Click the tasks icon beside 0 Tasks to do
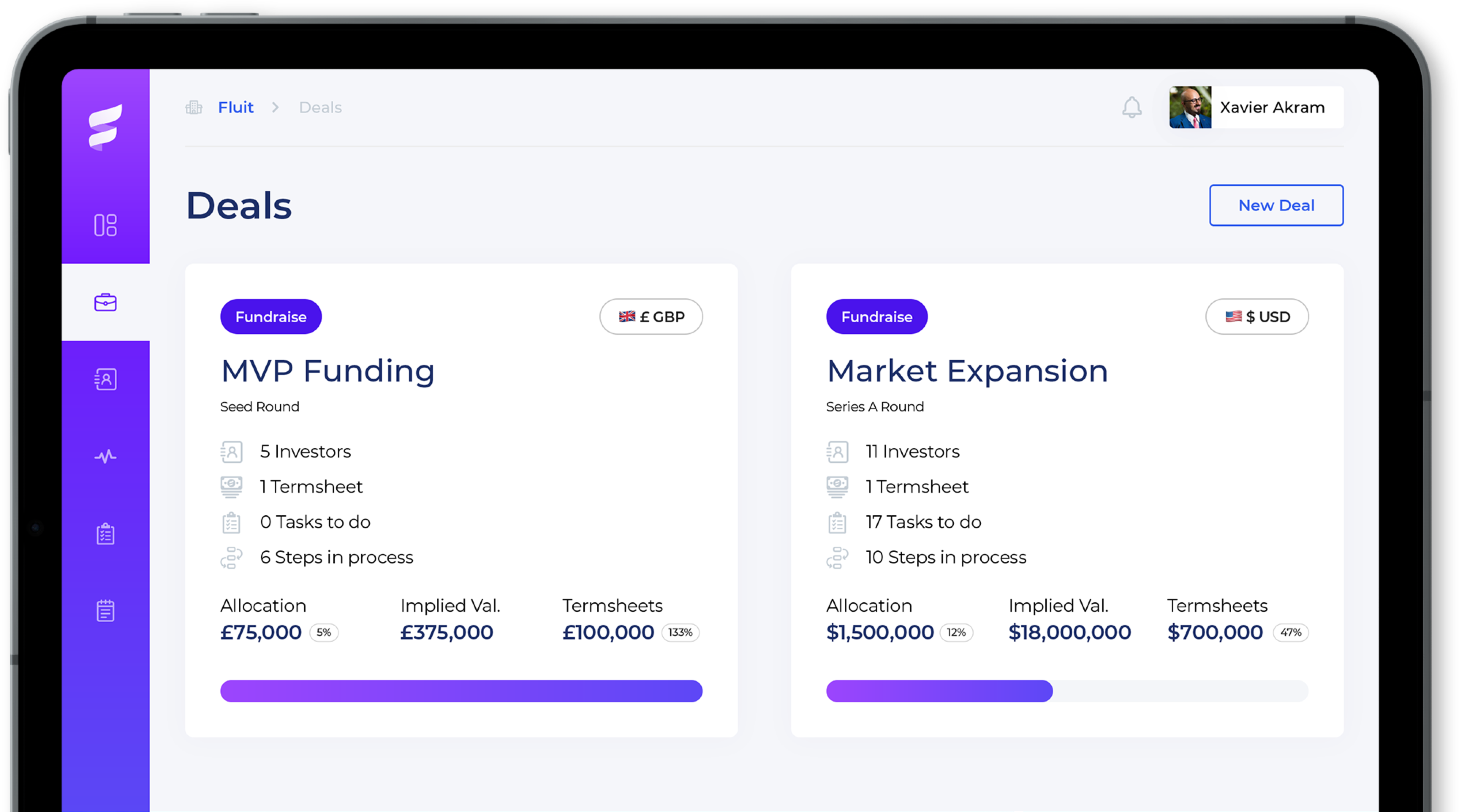 [231, 522]
